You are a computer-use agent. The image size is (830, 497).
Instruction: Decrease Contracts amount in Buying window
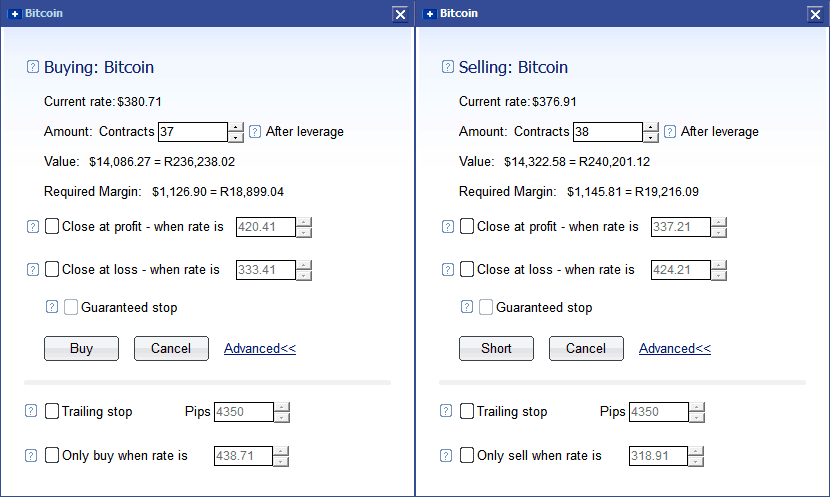pyautogui.click(x=236, y=137)
